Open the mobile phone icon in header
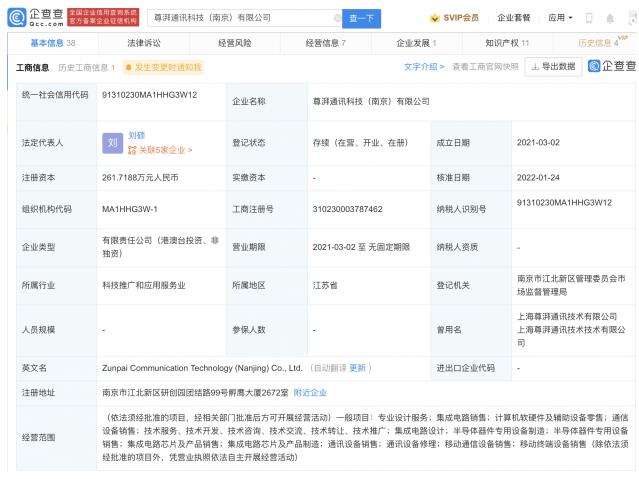This screenshot has width=639, height=479. 589,18
